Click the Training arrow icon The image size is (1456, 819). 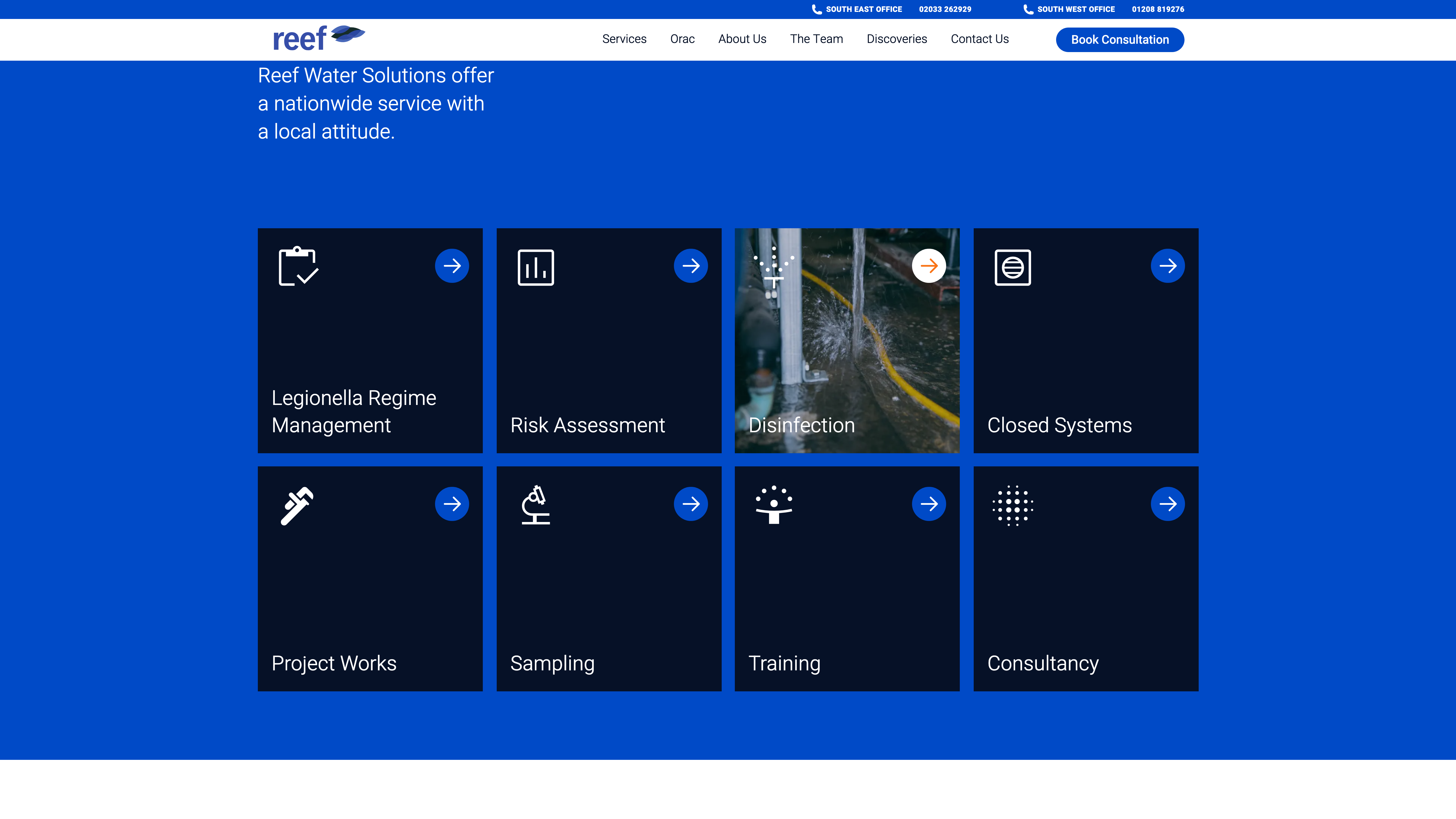coord(929,504)
